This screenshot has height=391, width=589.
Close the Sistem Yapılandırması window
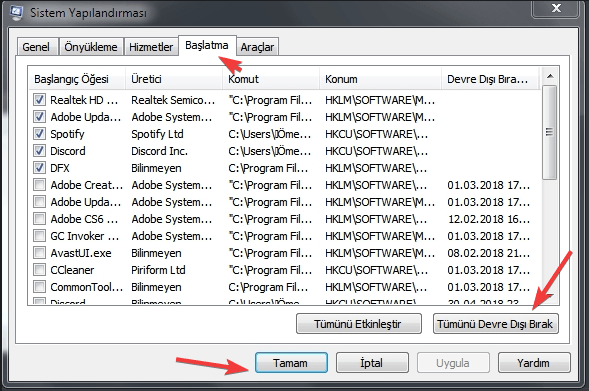tap(555, 8)
